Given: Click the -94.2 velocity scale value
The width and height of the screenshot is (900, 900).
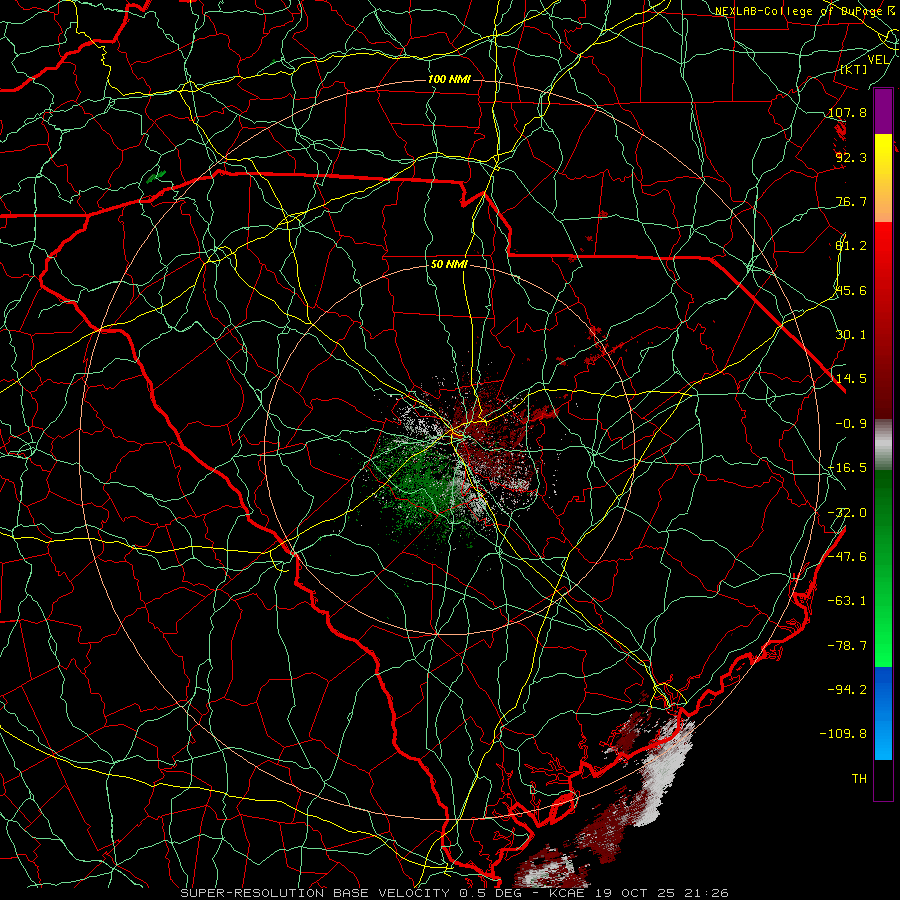Looking at the screenshot, I should pyautogui.click(x=847, y=690).
